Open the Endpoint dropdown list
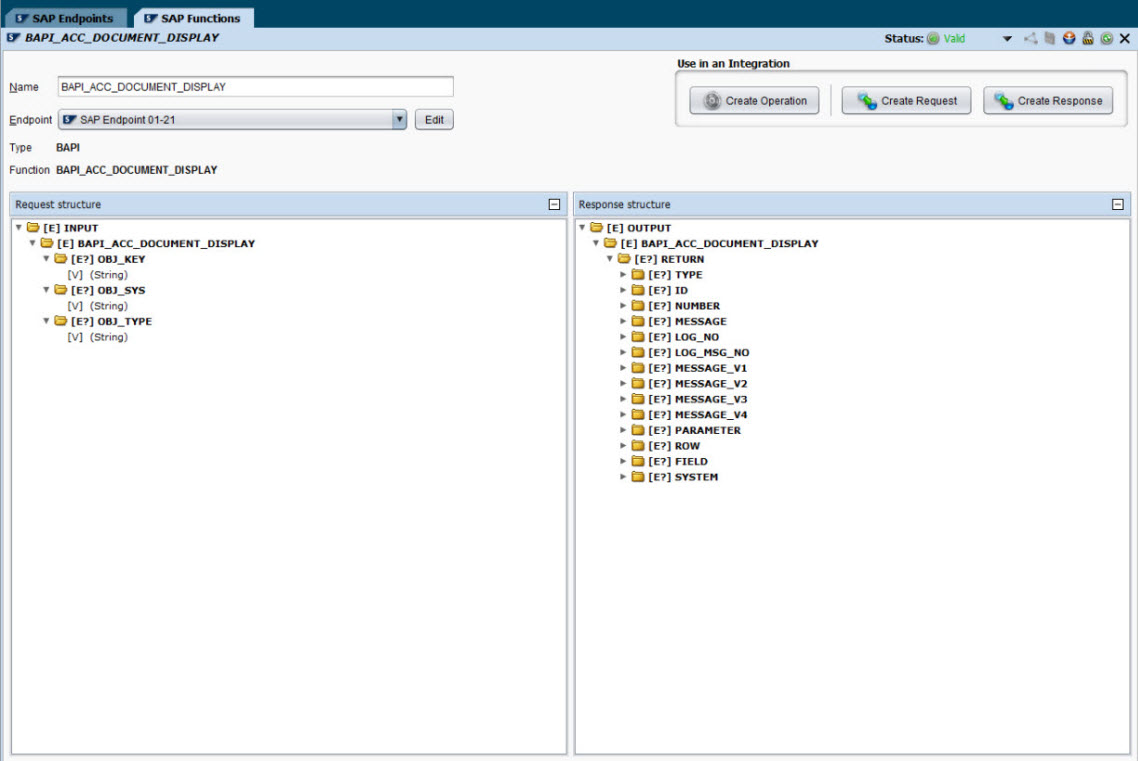Viewport: 1138px width, 761px height. [x=399, y=120]
